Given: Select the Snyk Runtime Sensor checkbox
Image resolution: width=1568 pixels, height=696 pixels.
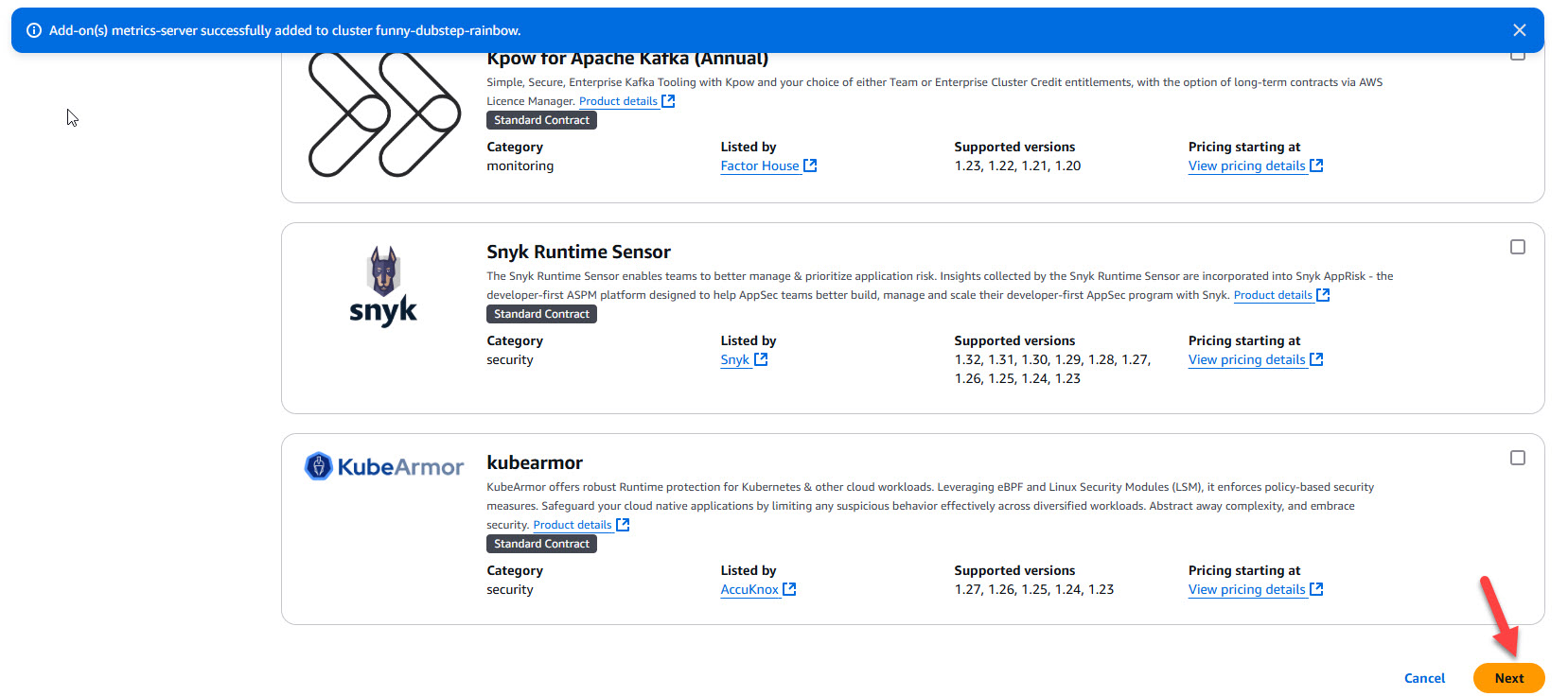Looking at the screenshot, I should coord(1518,247).
